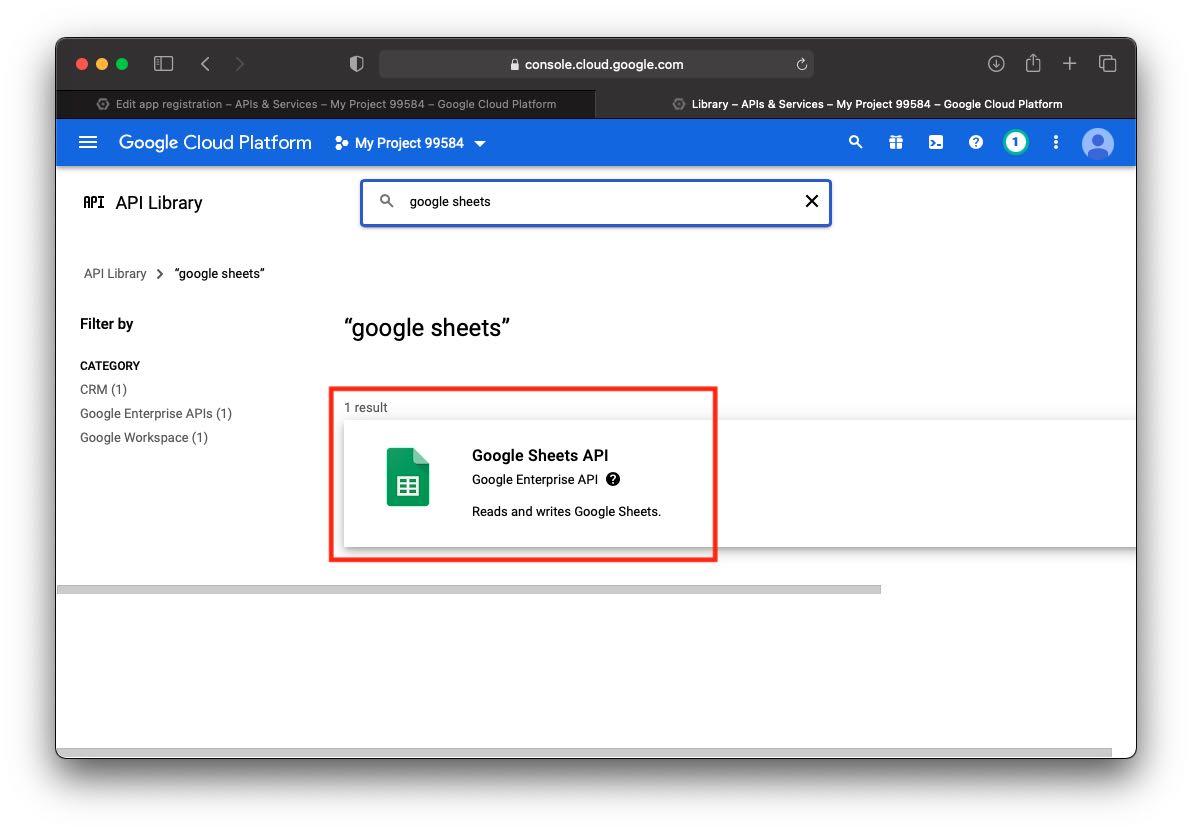Filter by CRM category
The image size is (1192, 832).
(x=103, y=389)
